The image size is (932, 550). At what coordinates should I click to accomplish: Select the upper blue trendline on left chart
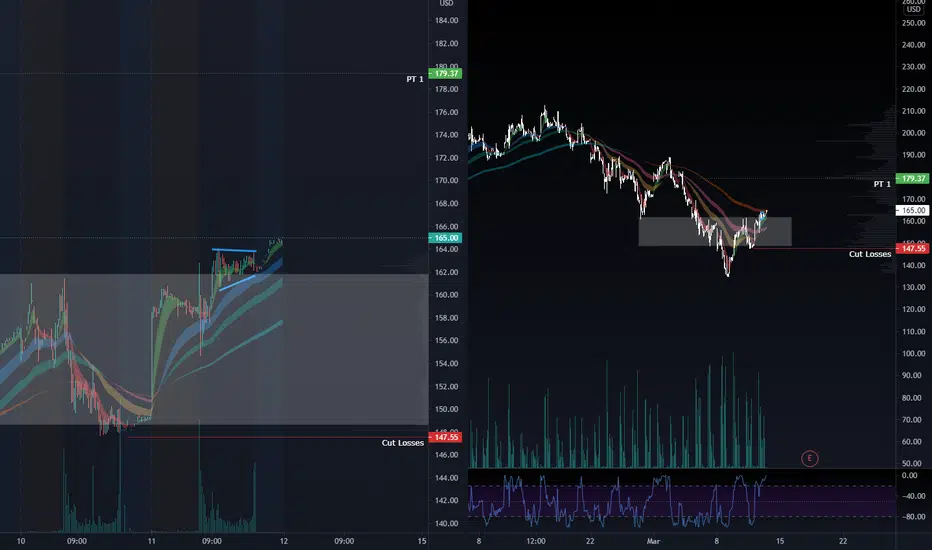[x=234, y=250]
